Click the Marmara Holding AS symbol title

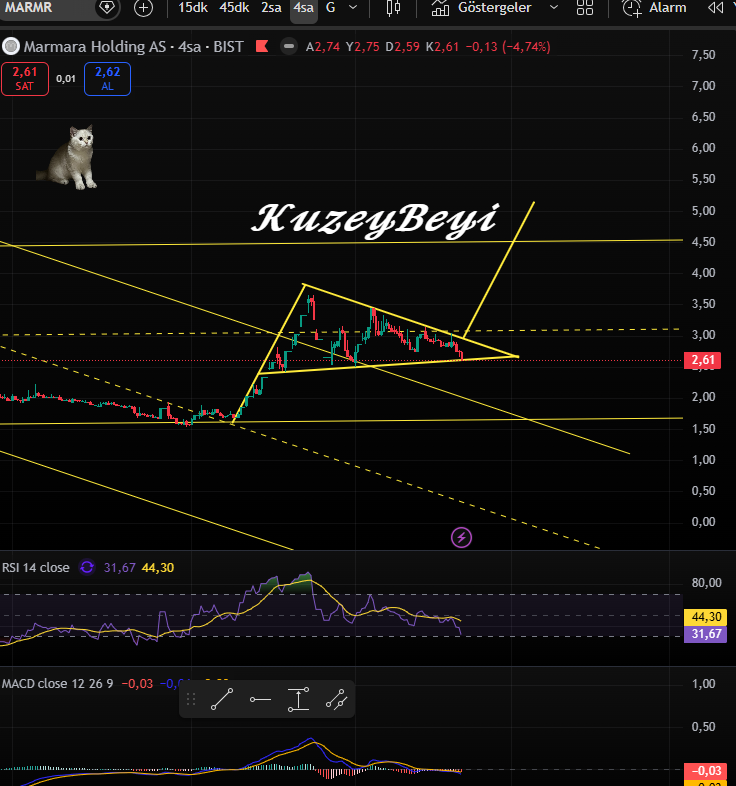pos(133,47)
